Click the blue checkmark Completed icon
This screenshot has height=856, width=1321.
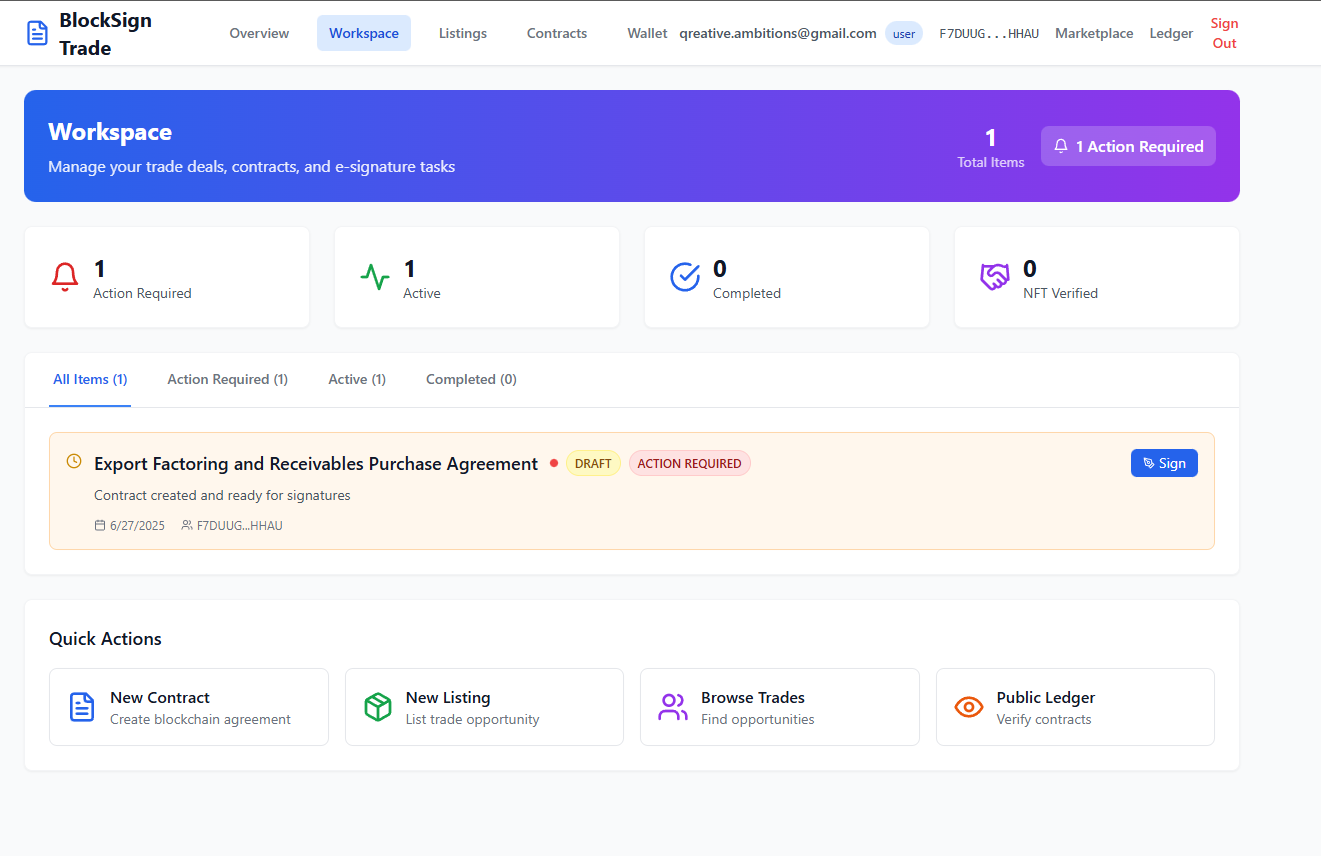click(x=685, y=277)
